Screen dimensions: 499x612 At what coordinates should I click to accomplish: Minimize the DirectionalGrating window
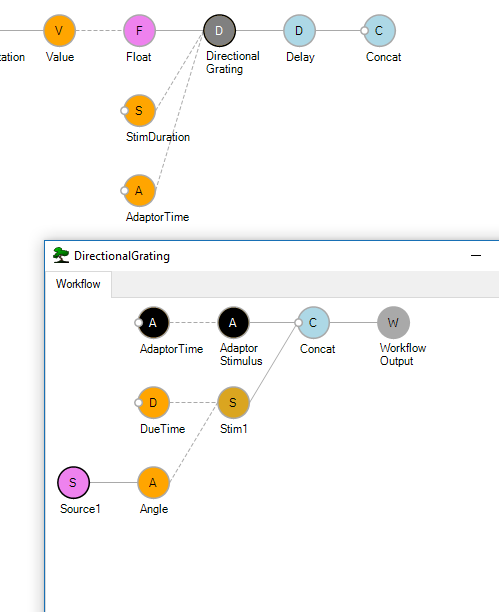tap(476, 256)
